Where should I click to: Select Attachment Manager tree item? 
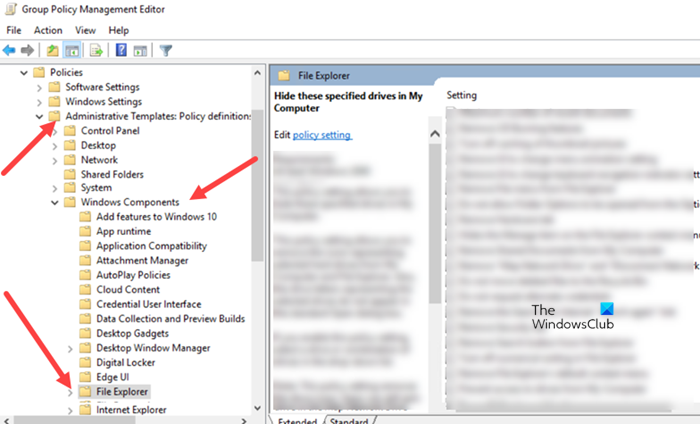(x=142, y=260)
